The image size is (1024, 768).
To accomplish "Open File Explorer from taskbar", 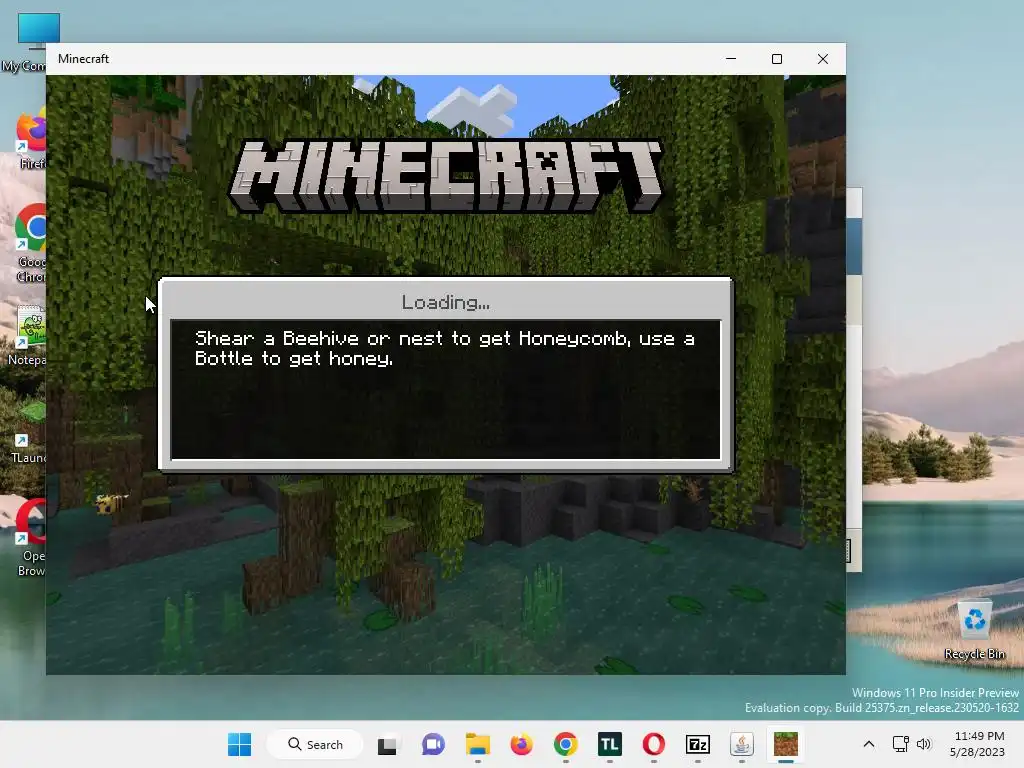I will 477,744.
